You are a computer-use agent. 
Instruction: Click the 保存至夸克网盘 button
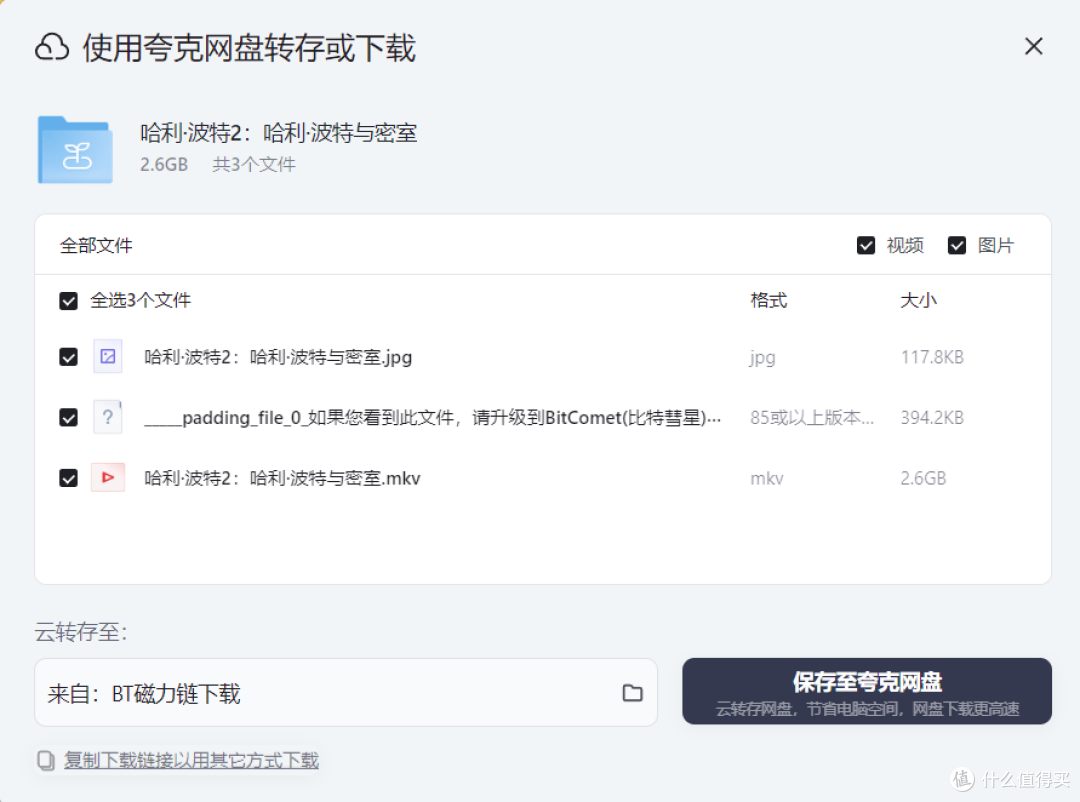866,691
